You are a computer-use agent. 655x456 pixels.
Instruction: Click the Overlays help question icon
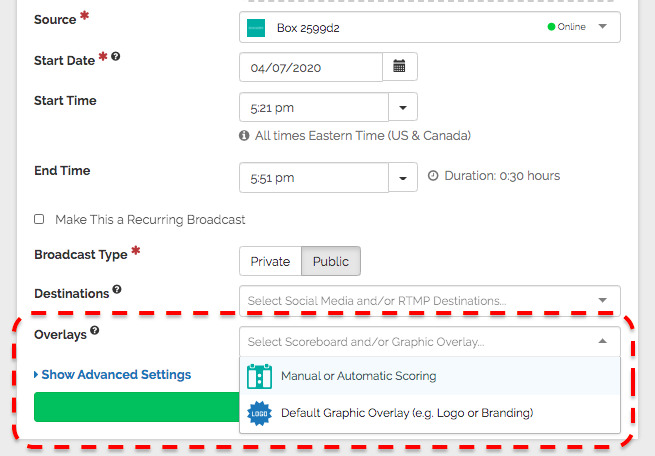click(x=95, y=331)
